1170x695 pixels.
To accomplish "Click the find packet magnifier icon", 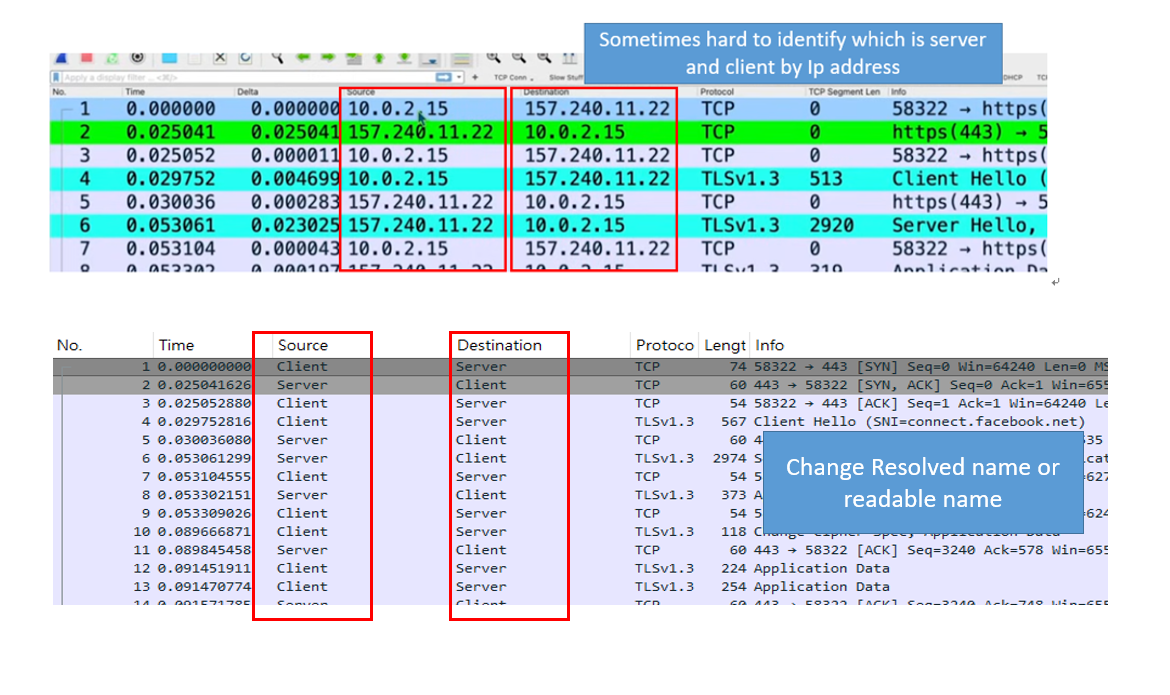I will point(277,58).
